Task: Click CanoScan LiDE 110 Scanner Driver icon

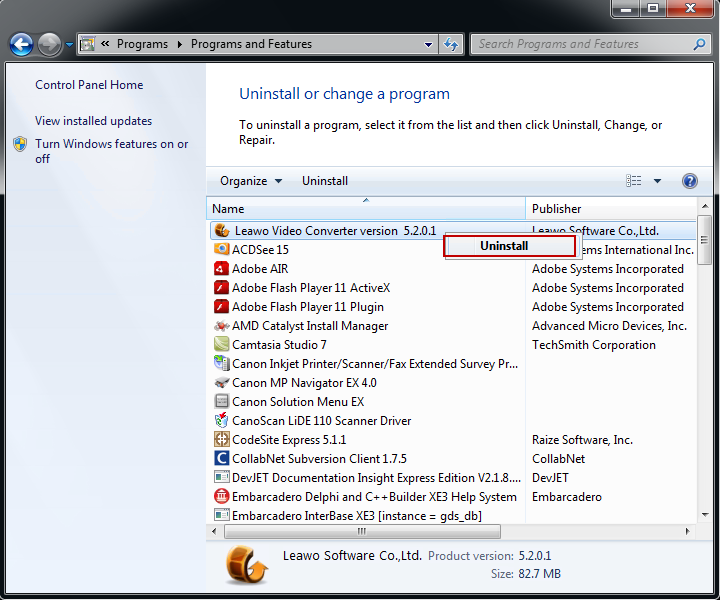Action: coord(221,420)
